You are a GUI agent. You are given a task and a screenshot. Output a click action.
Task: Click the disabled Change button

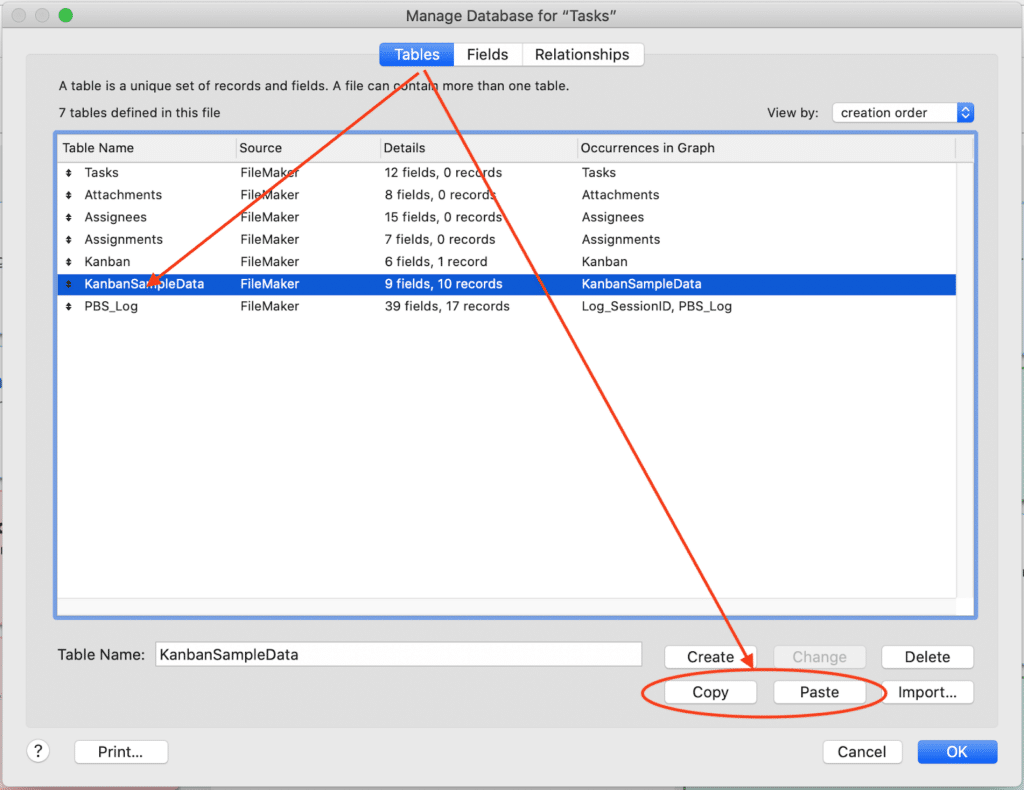(x=819, y=657)
